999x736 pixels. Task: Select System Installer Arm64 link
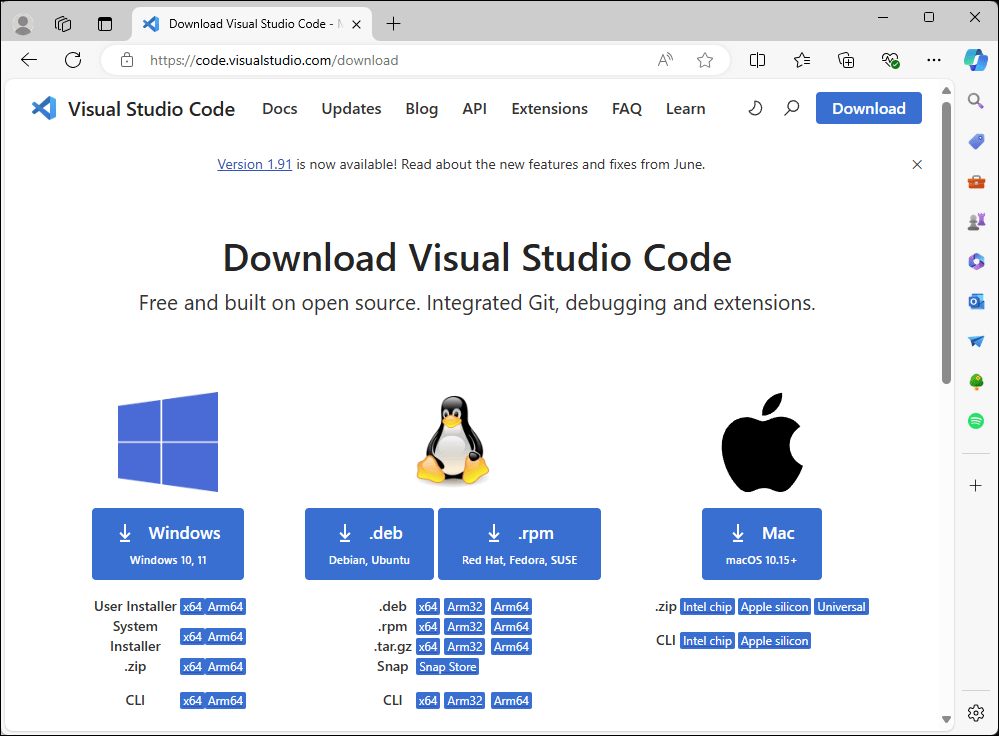coord(226,637)
